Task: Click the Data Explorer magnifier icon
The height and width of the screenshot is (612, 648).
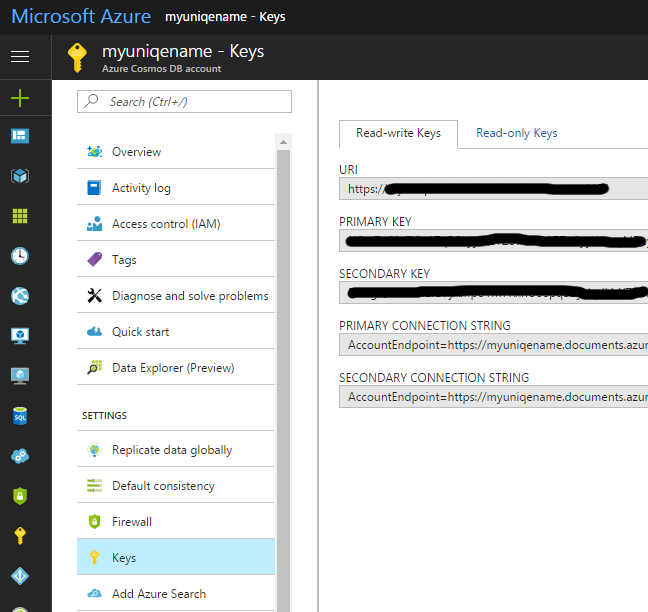Action: pyautogui.click(x=95, y=367)
